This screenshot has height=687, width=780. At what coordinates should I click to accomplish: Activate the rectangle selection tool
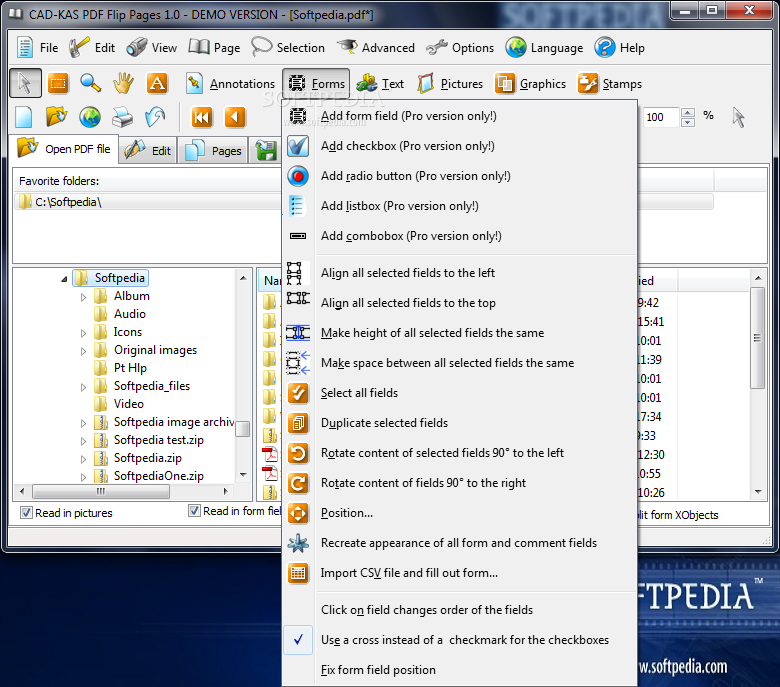click(58, 83)
